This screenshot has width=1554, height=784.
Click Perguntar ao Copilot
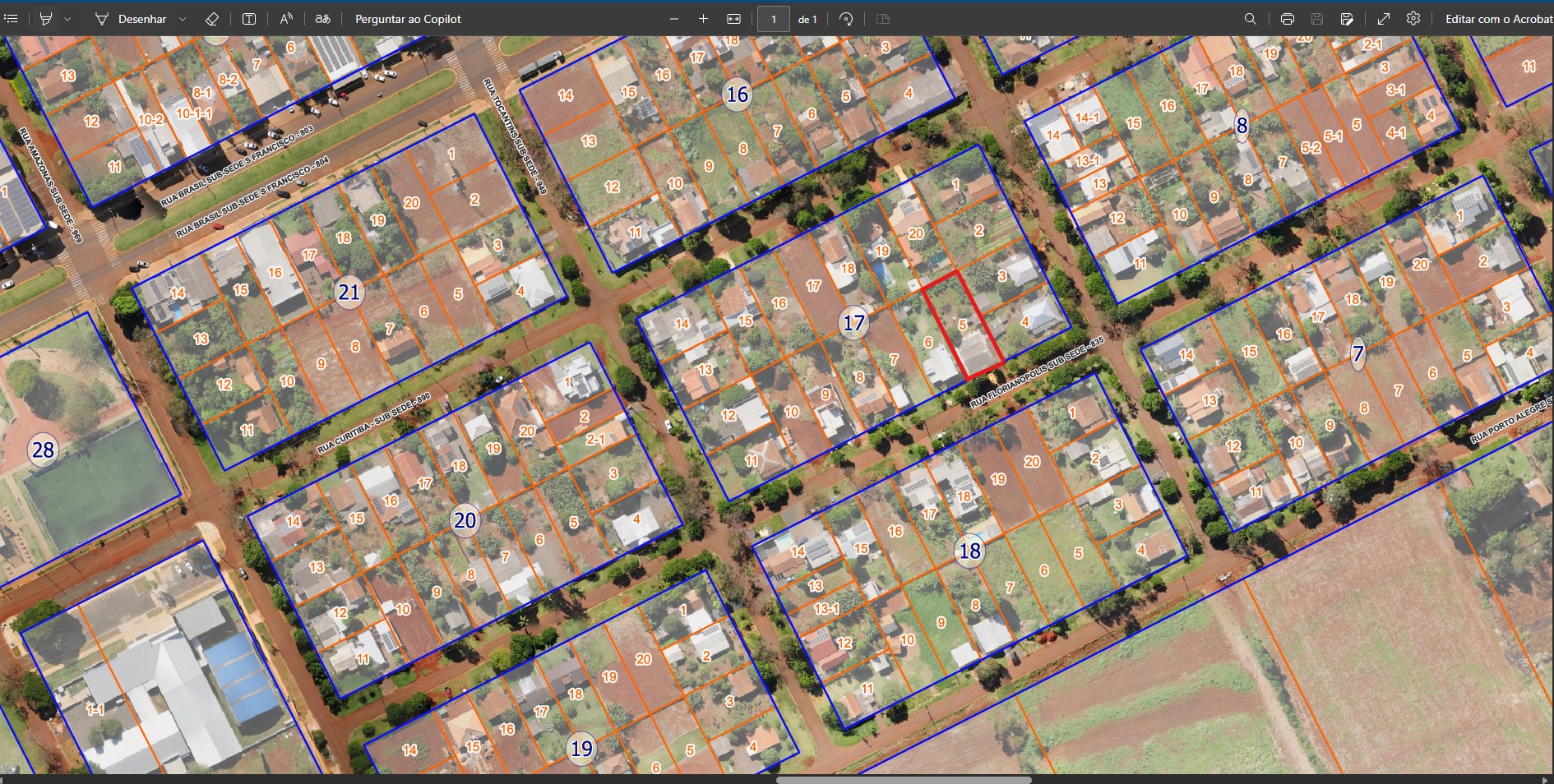[x=408, y=19]
